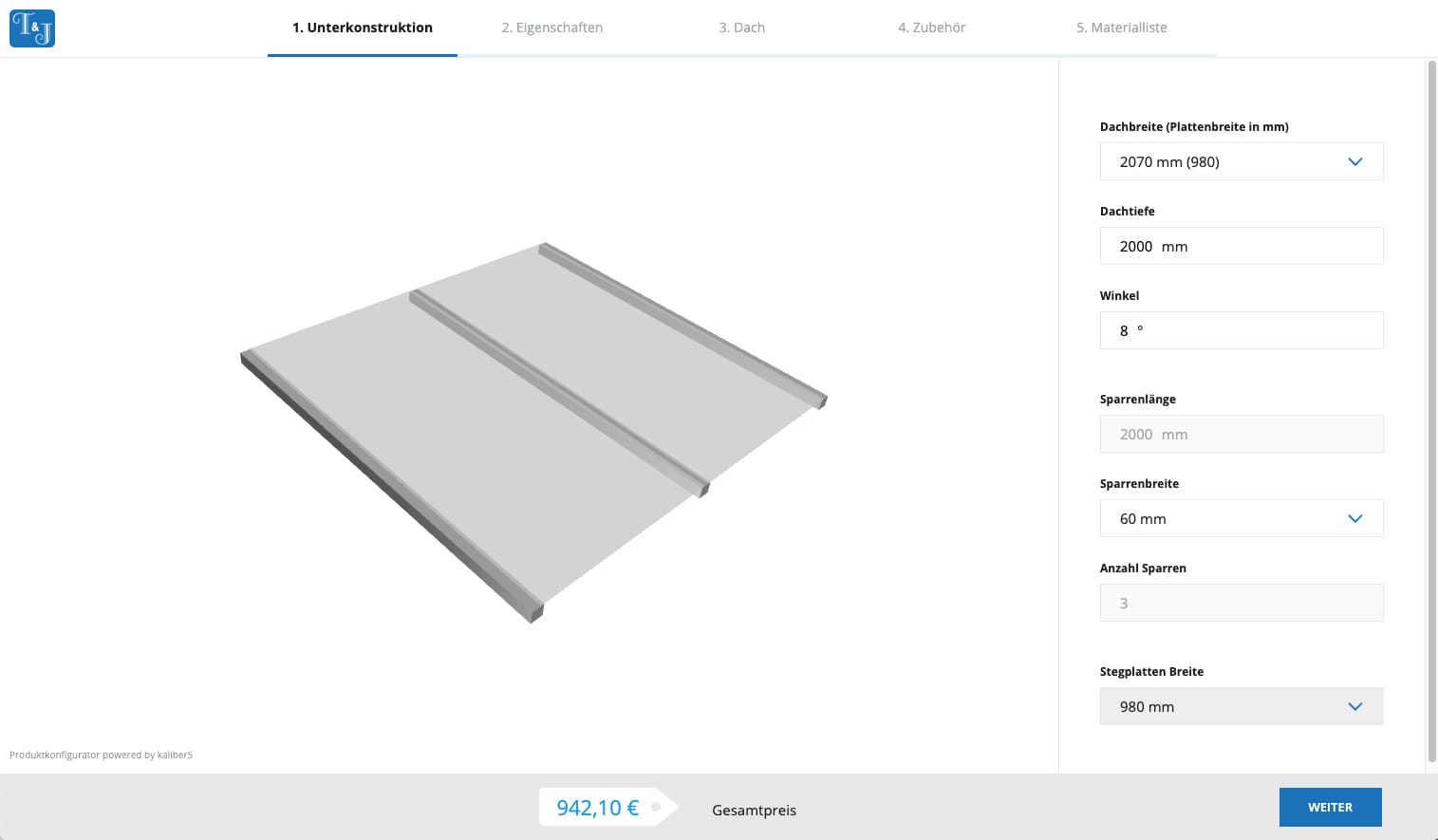Open the 1. Unterkonstruktion tab
1438x840 pixels.
[363, 28]
